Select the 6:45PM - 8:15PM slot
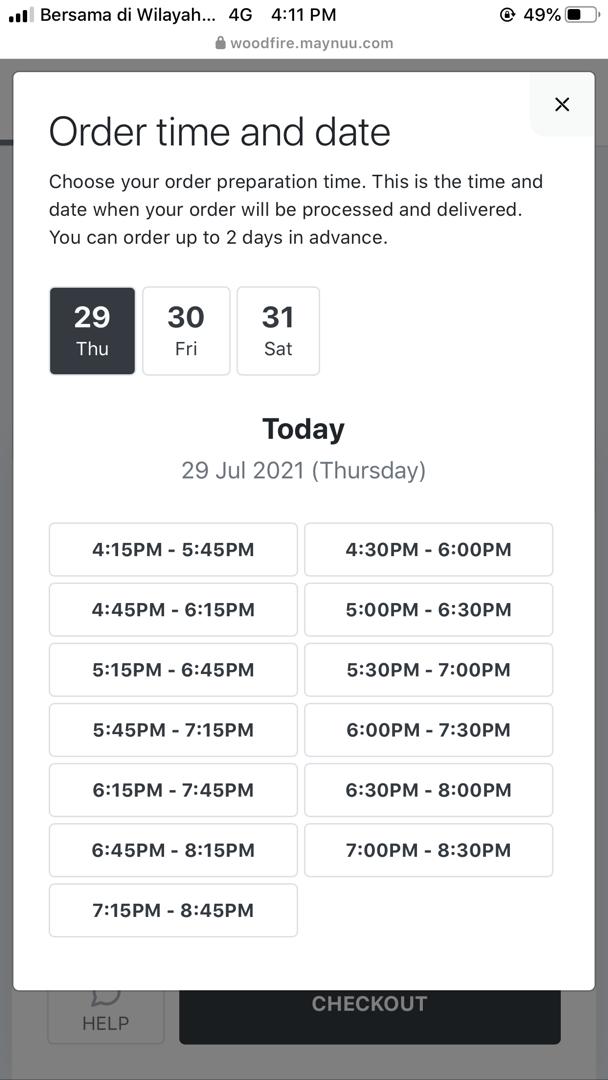Viewport: 608px width, 1080px height. pyautogui.click(x=173, y=850)
